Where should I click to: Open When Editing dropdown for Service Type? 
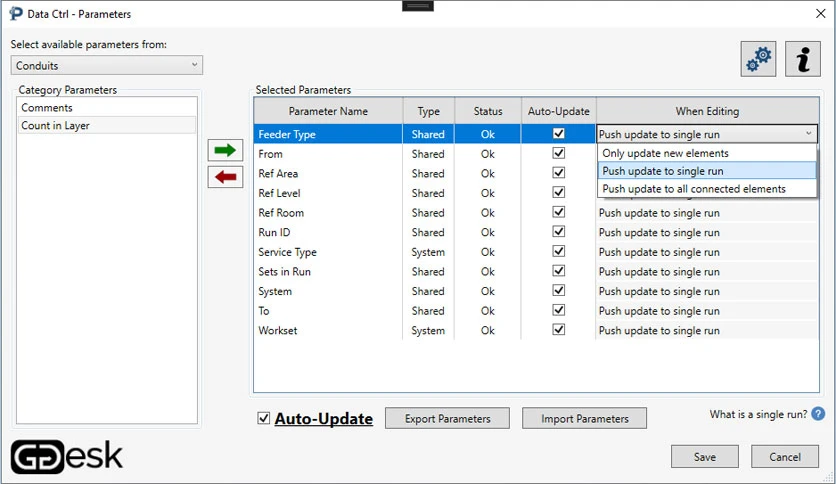point(706,252)
